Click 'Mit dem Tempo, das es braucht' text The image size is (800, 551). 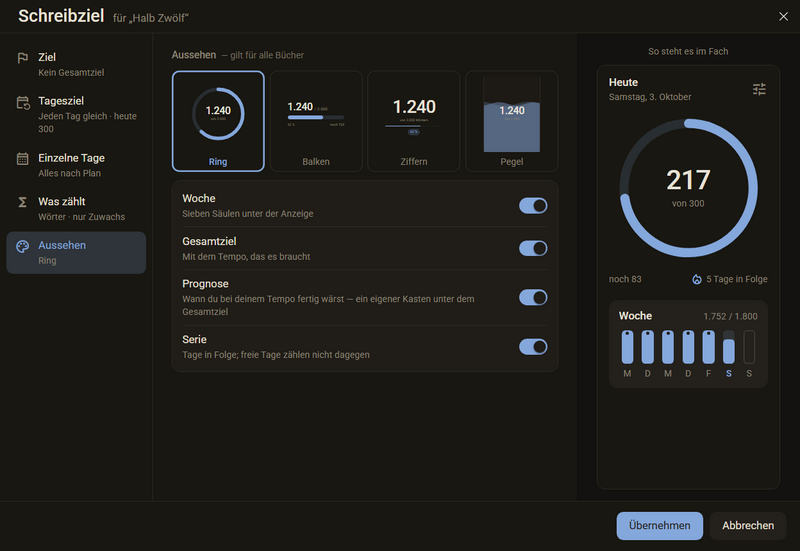[246, 257]
